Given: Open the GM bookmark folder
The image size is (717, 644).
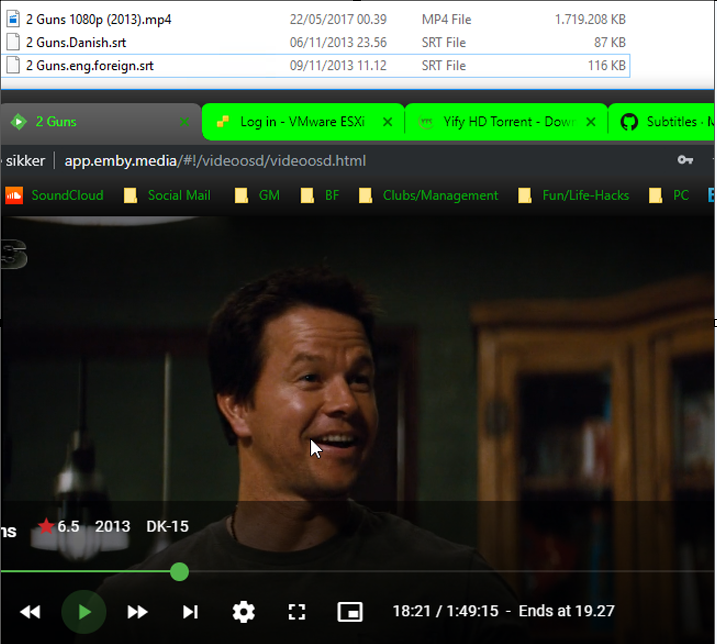Looking at the screenshot, I should tap(257, 195).
